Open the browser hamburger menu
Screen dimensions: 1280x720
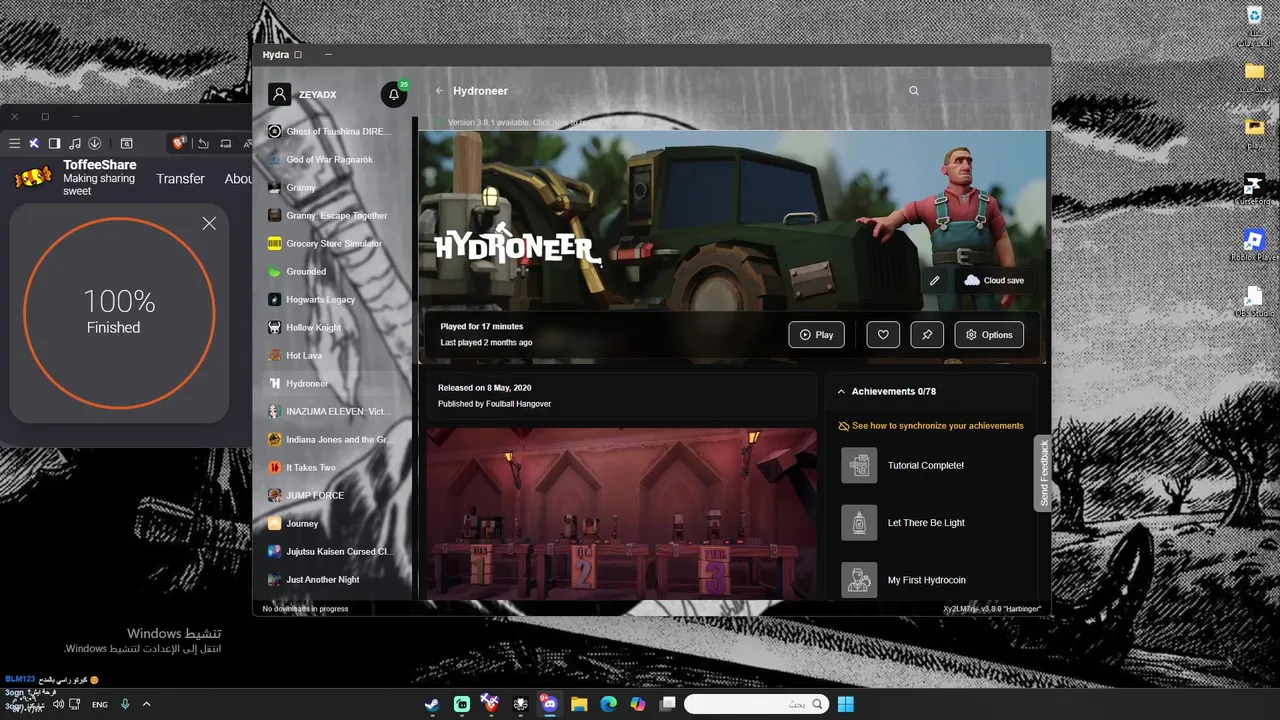tap(14, 144)
